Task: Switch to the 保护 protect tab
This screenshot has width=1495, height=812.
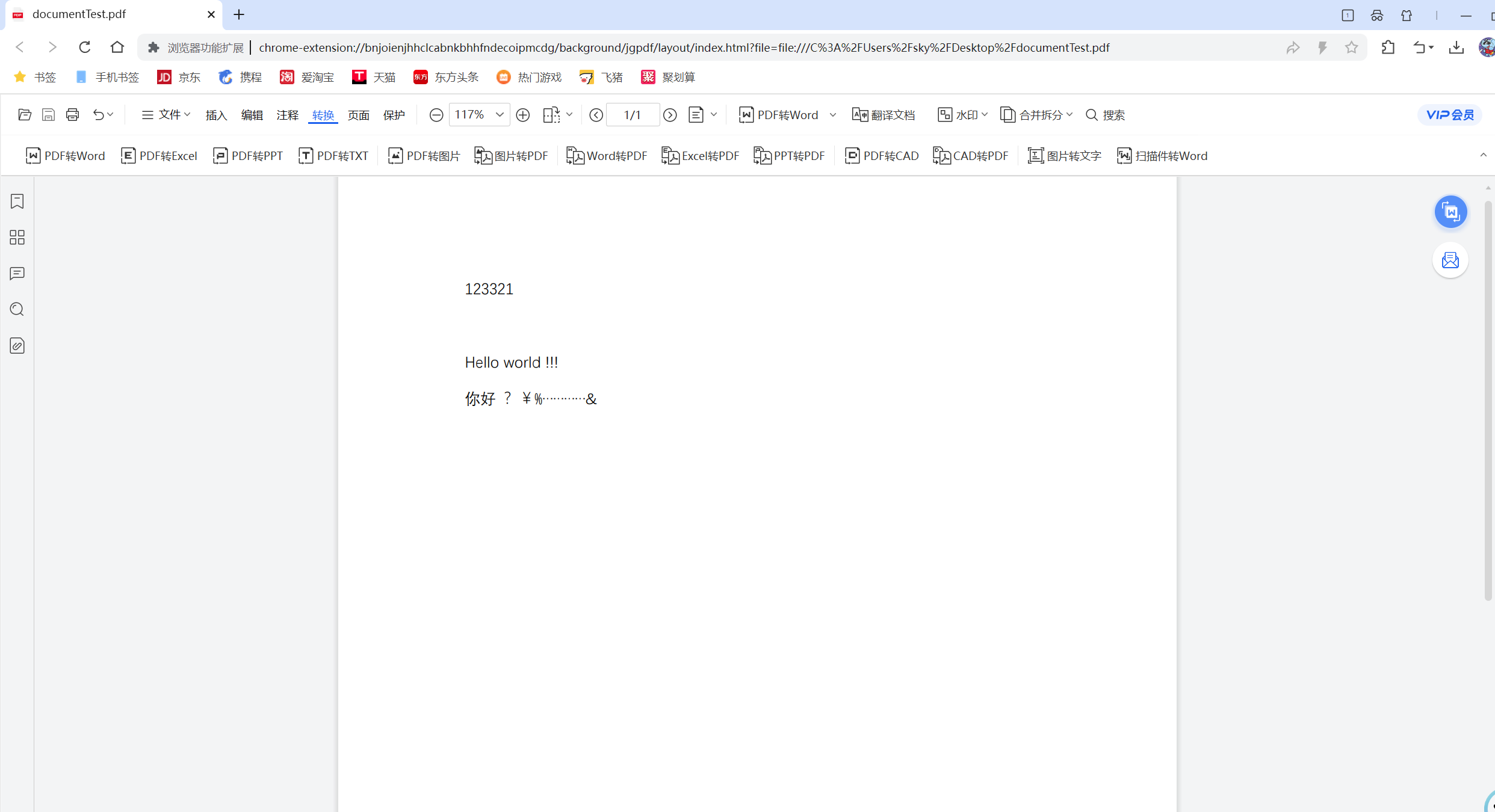Action: (x=394, y=115)
